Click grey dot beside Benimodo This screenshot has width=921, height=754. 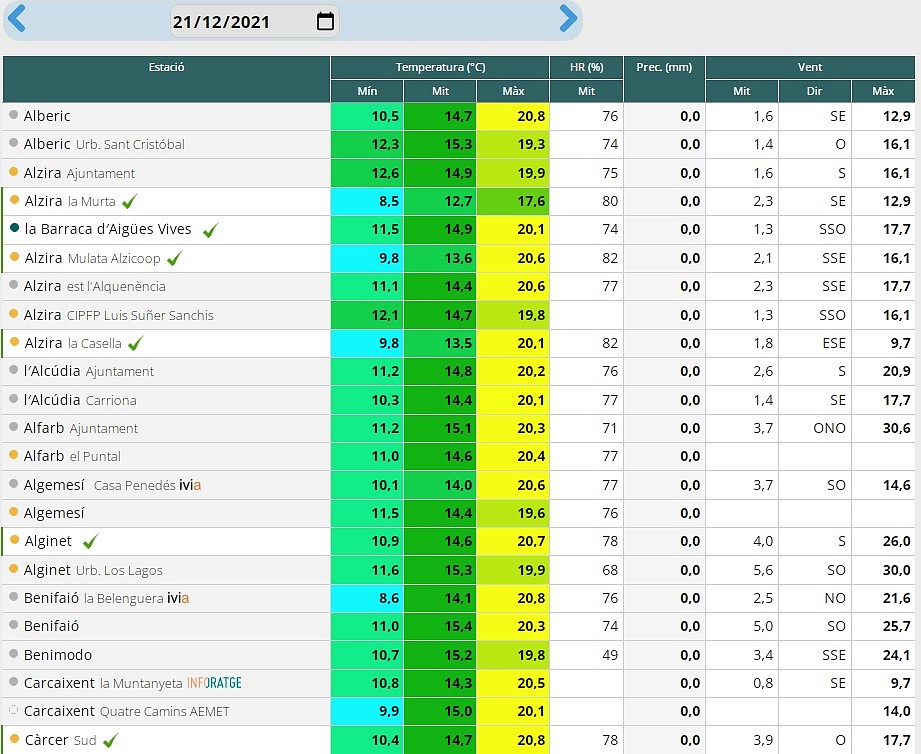pos(14,654)
